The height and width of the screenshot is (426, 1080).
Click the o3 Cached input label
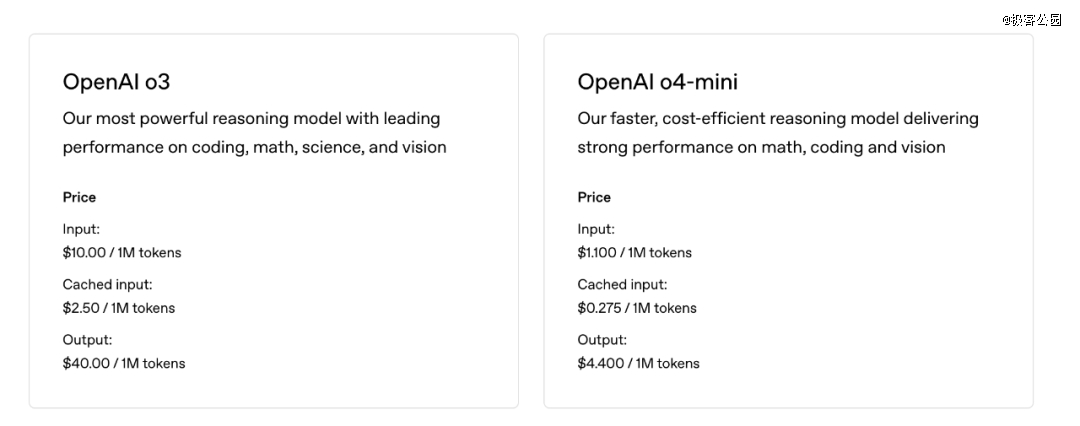[107, 284]
